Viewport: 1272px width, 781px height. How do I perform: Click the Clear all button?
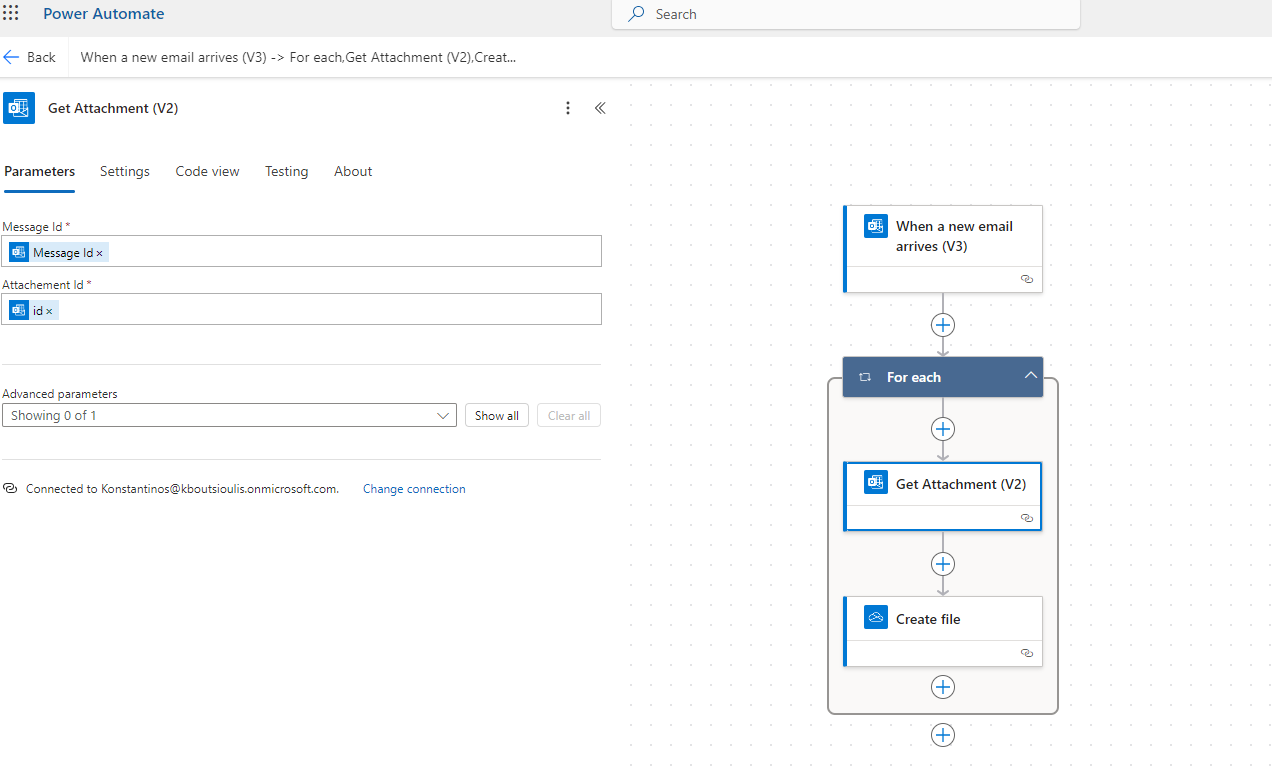click(x=569, y=415)
